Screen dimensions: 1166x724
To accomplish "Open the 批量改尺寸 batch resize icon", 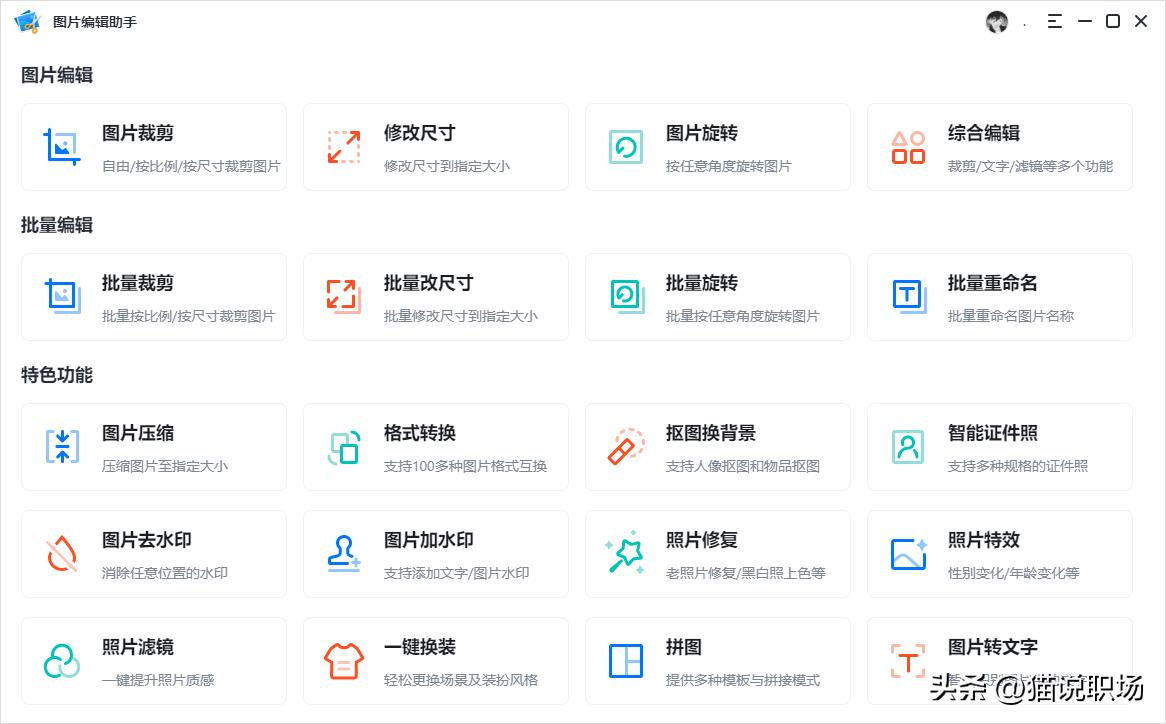I will [x=343, y=296].
